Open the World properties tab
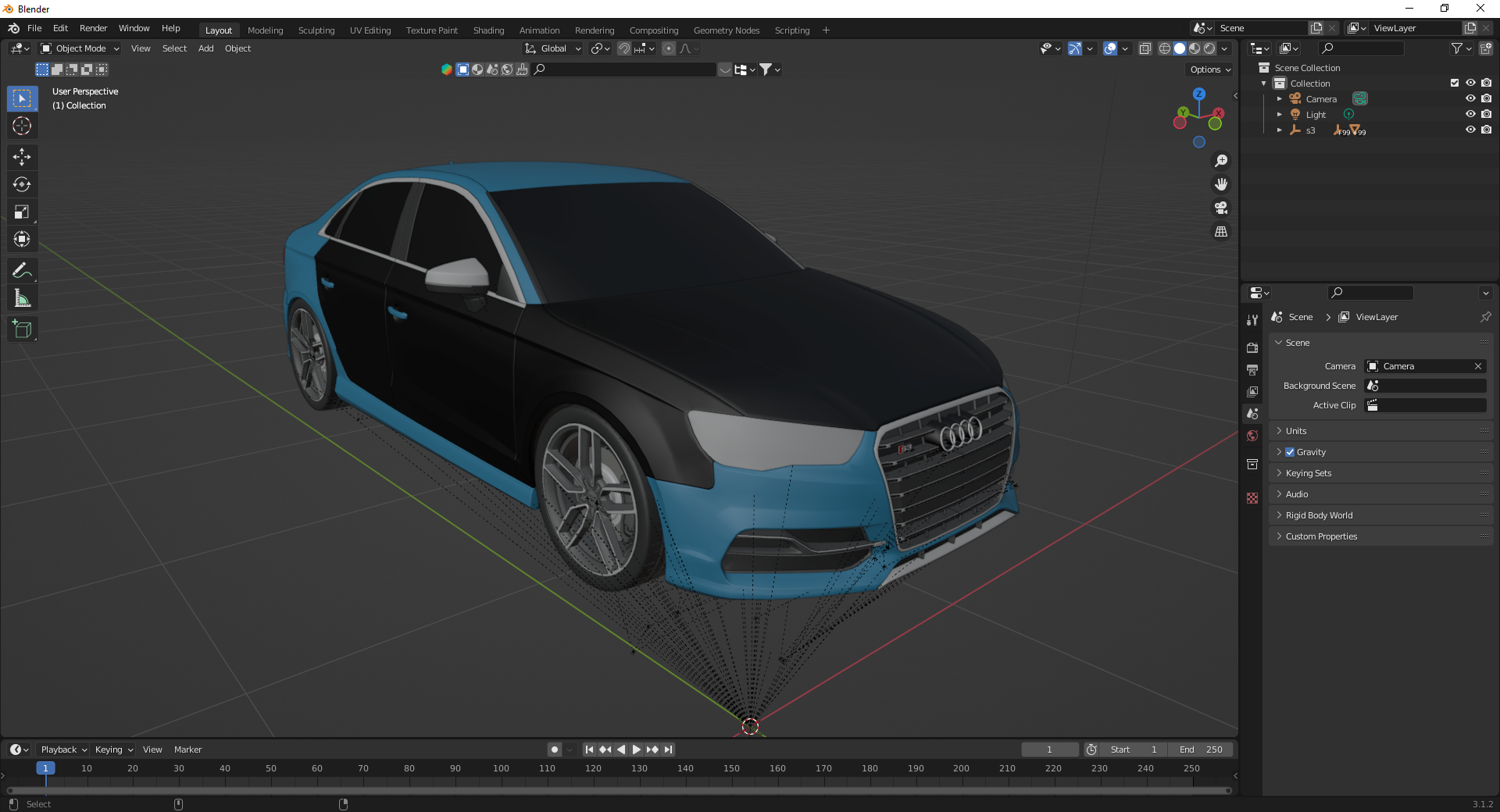Screen dimensions: 1500x812 (x=1252, y=436)
